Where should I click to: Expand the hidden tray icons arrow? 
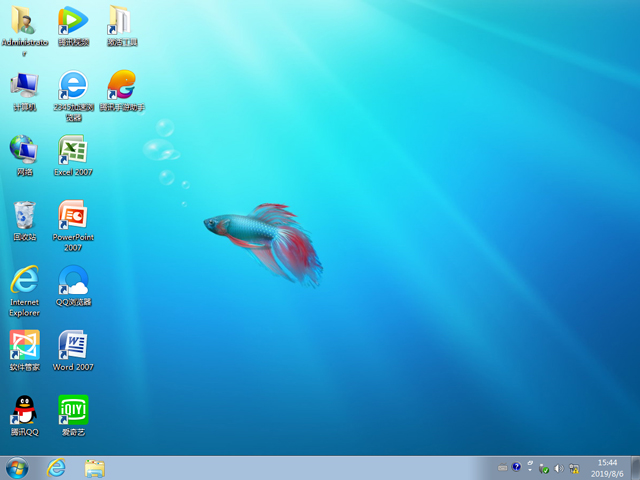click(531, 468)
